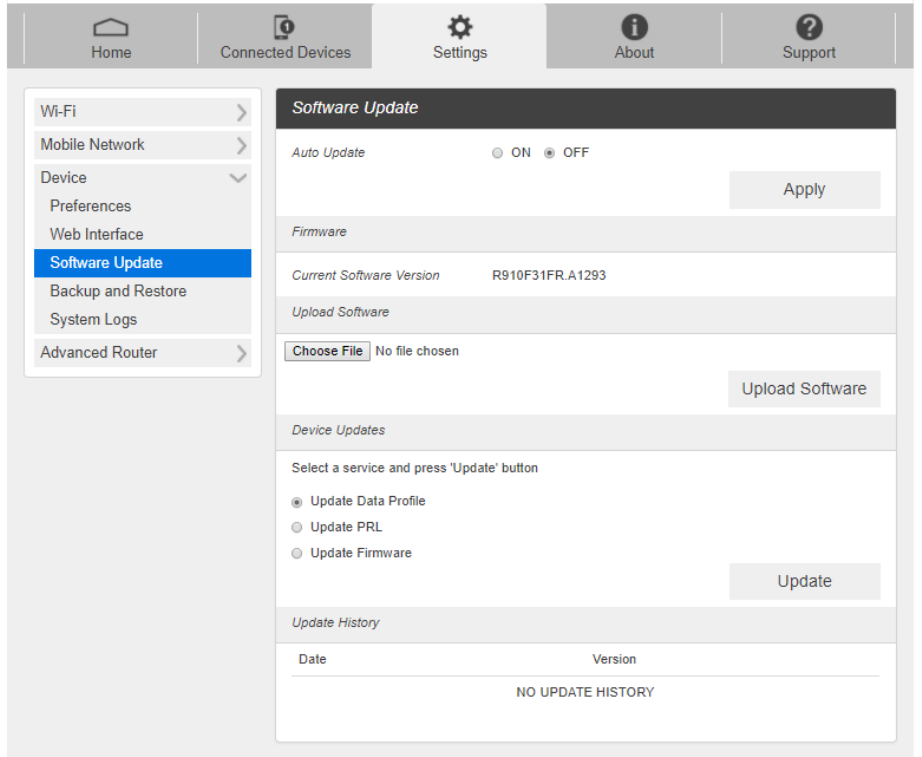Click the 'Current Software Version' label
This screenshot has width=922, height=757.
(366, 275)
